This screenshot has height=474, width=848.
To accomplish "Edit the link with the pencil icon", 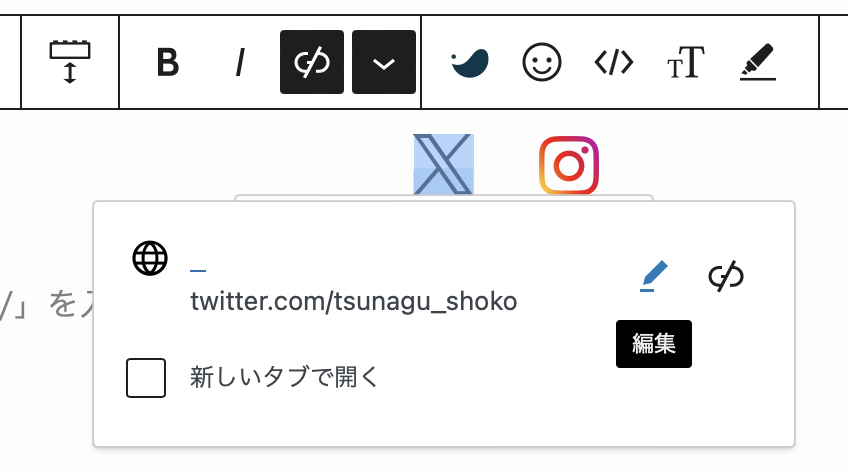I will 654,275.
